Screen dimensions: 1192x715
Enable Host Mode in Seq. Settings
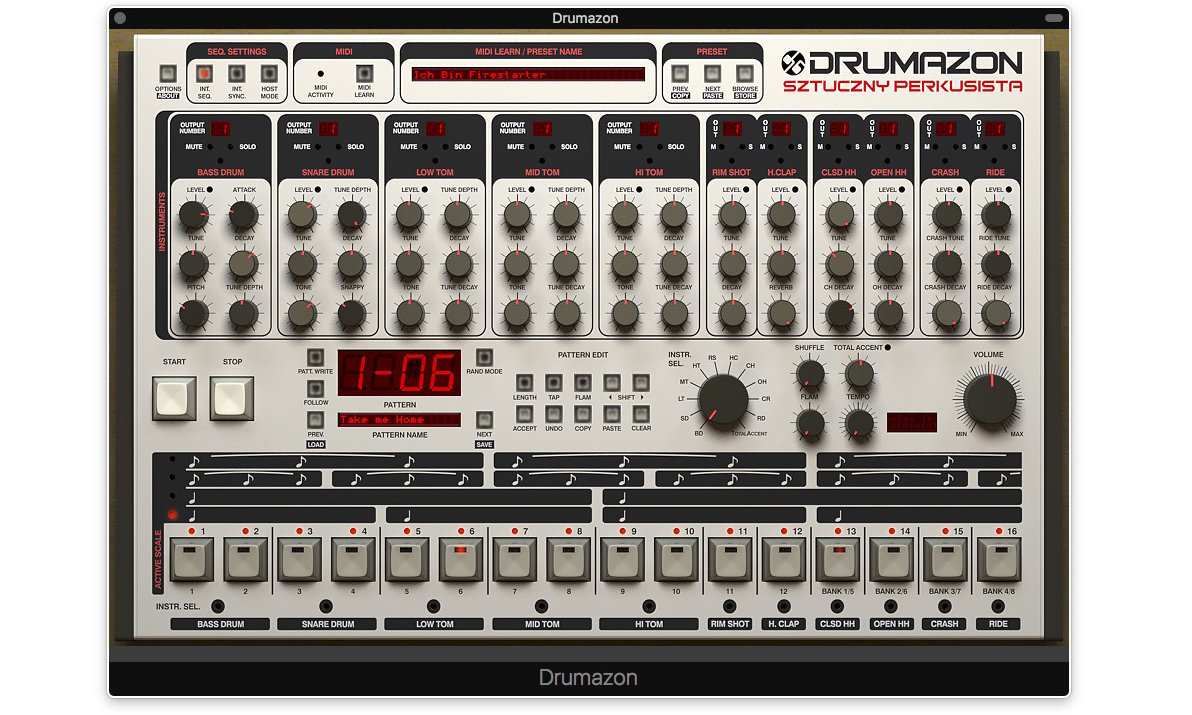tap(269, 74)
